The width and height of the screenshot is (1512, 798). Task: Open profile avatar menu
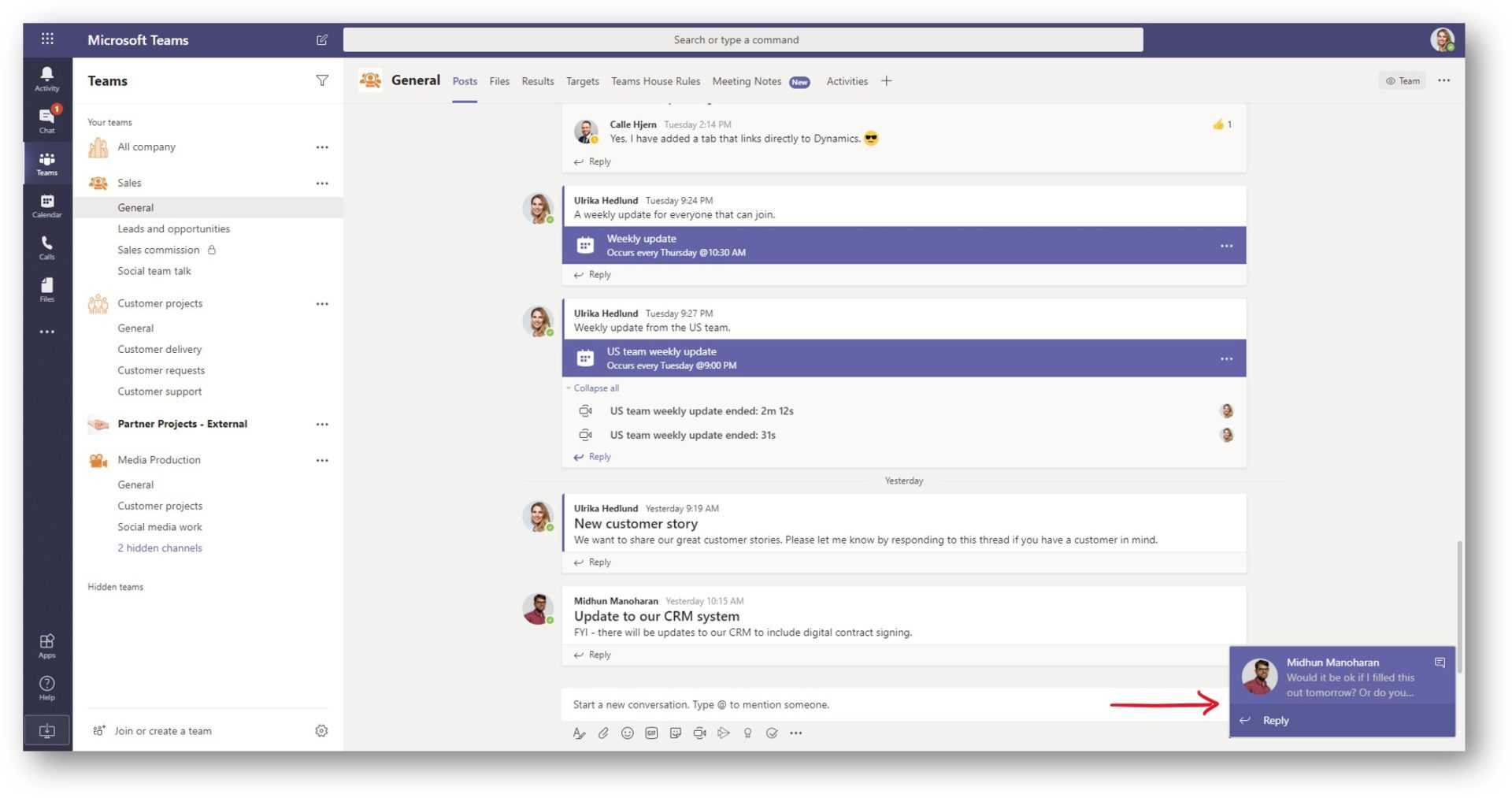click(x=1443, y=39)
